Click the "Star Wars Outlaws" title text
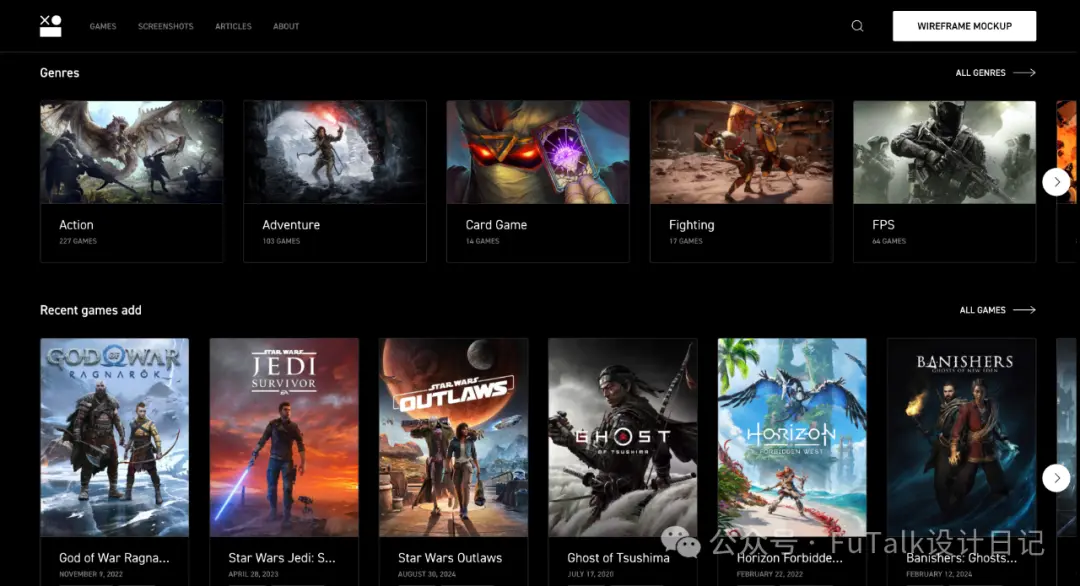 (x=450, y=558)
